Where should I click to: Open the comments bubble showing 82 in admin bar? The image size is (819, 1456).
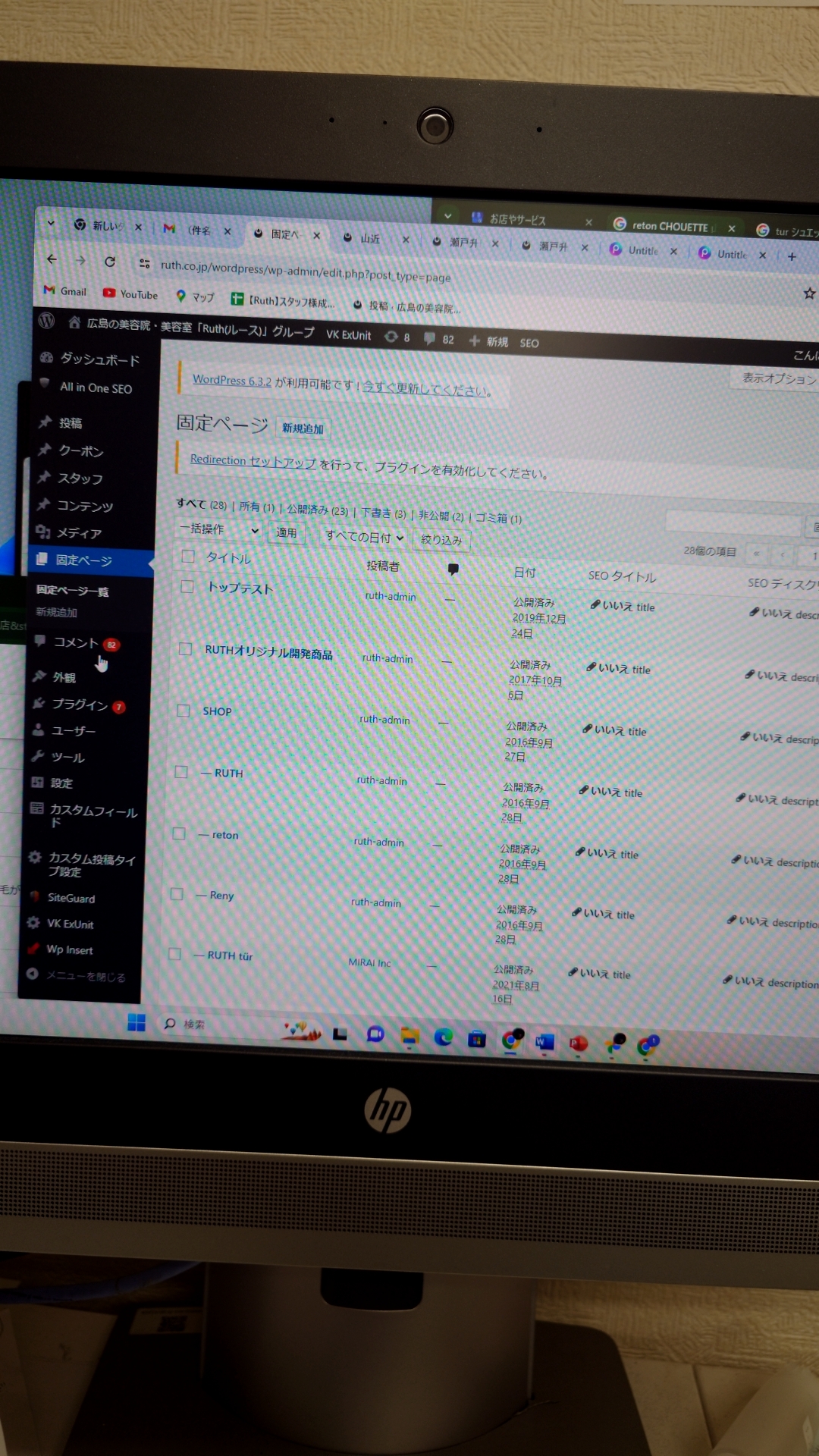coord(439,339)
